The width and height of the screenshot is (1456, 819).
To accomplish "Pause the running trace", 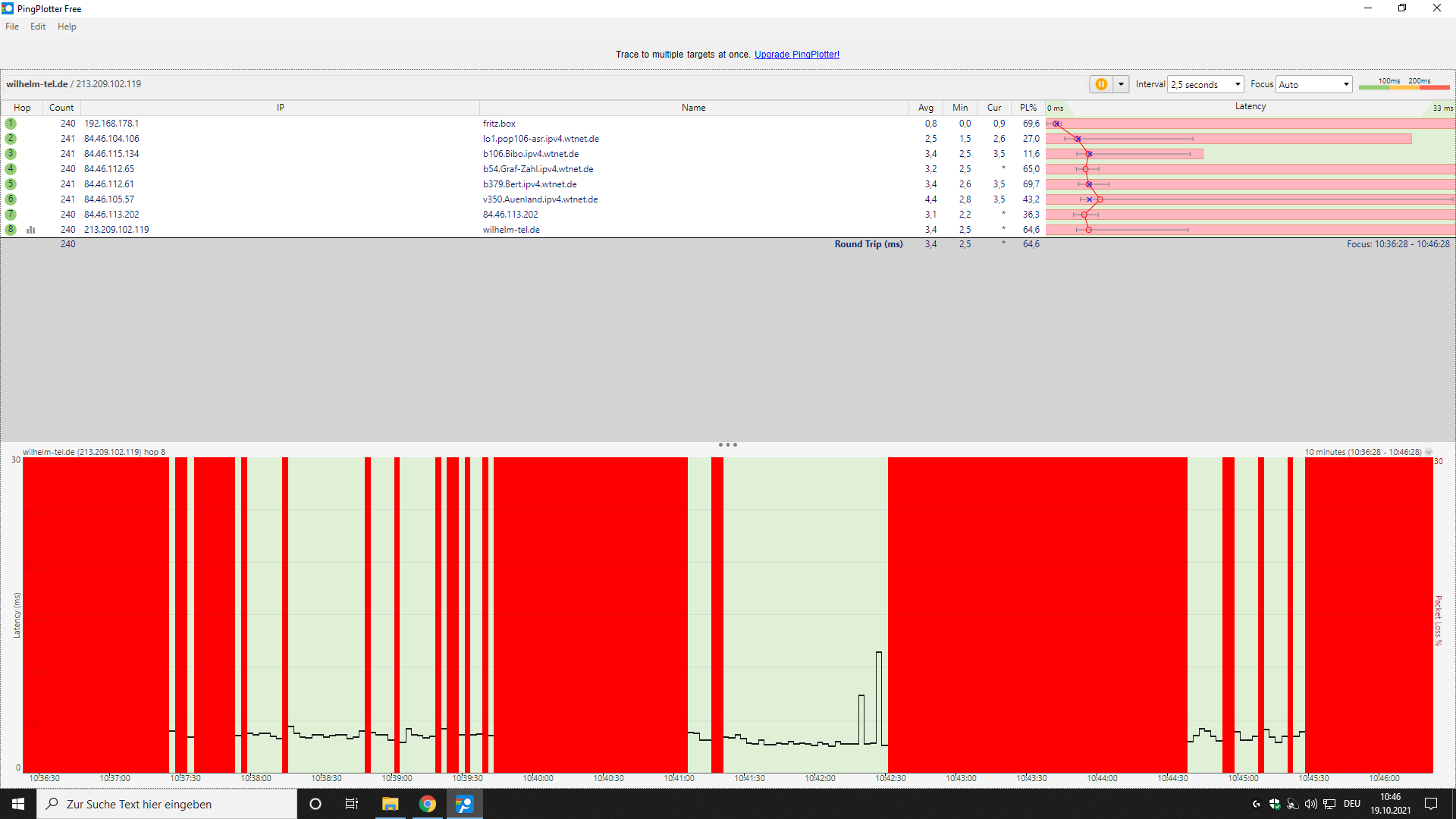I will pyautogui.click(x=1100, y=84).
